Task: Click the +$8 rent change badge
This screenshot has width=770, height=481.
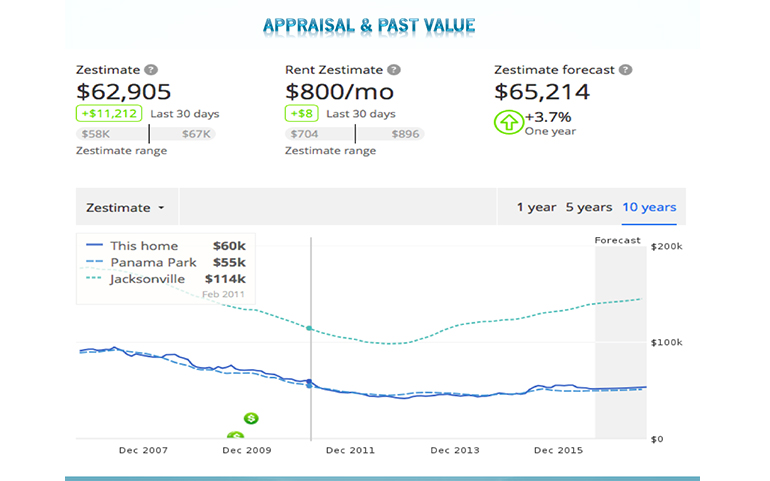Action: click(302, 114)
